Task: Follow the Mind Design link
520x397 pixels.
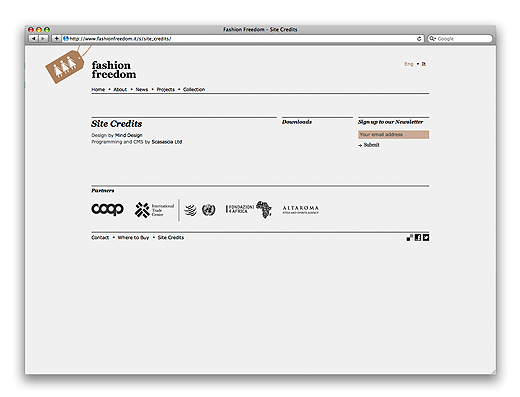Action: [129, 135]
